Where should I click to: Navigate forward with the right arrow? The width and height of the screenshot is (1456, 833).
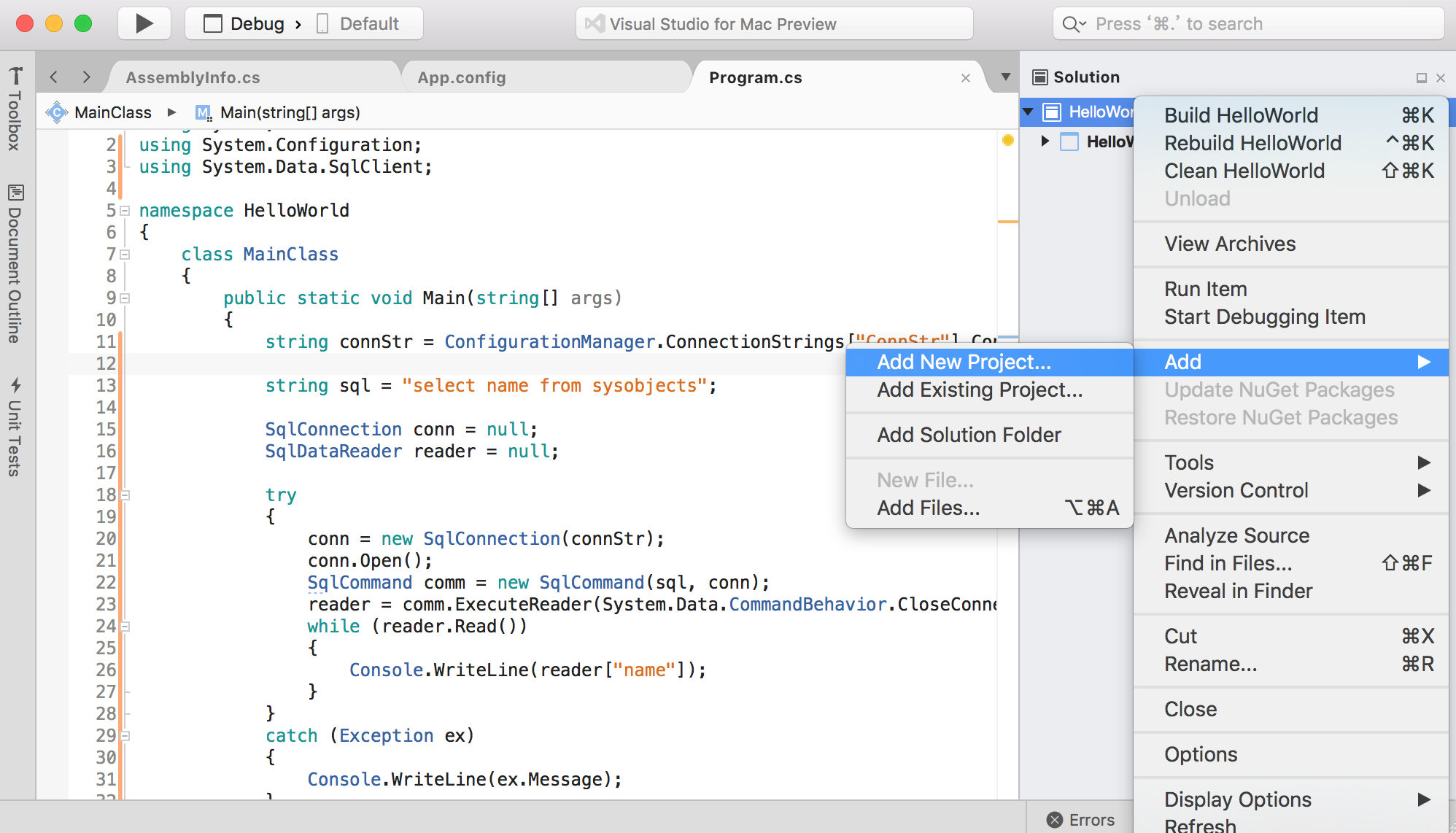tap(86, 77)
